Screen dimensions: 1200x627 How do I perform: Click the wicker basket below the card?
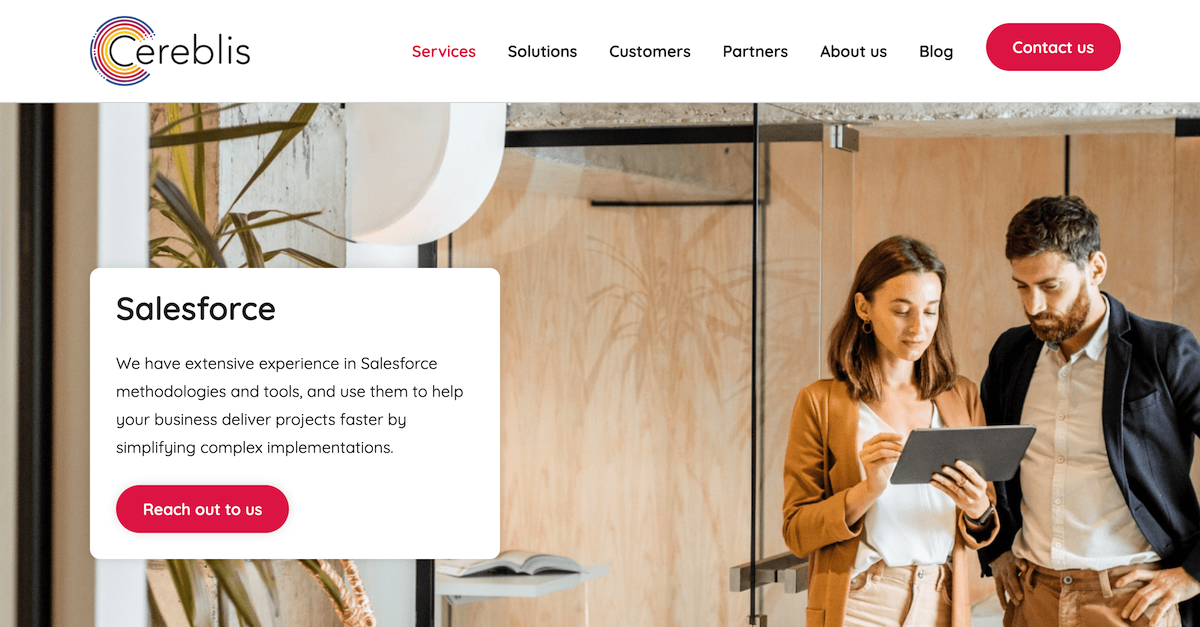point(340,593)
